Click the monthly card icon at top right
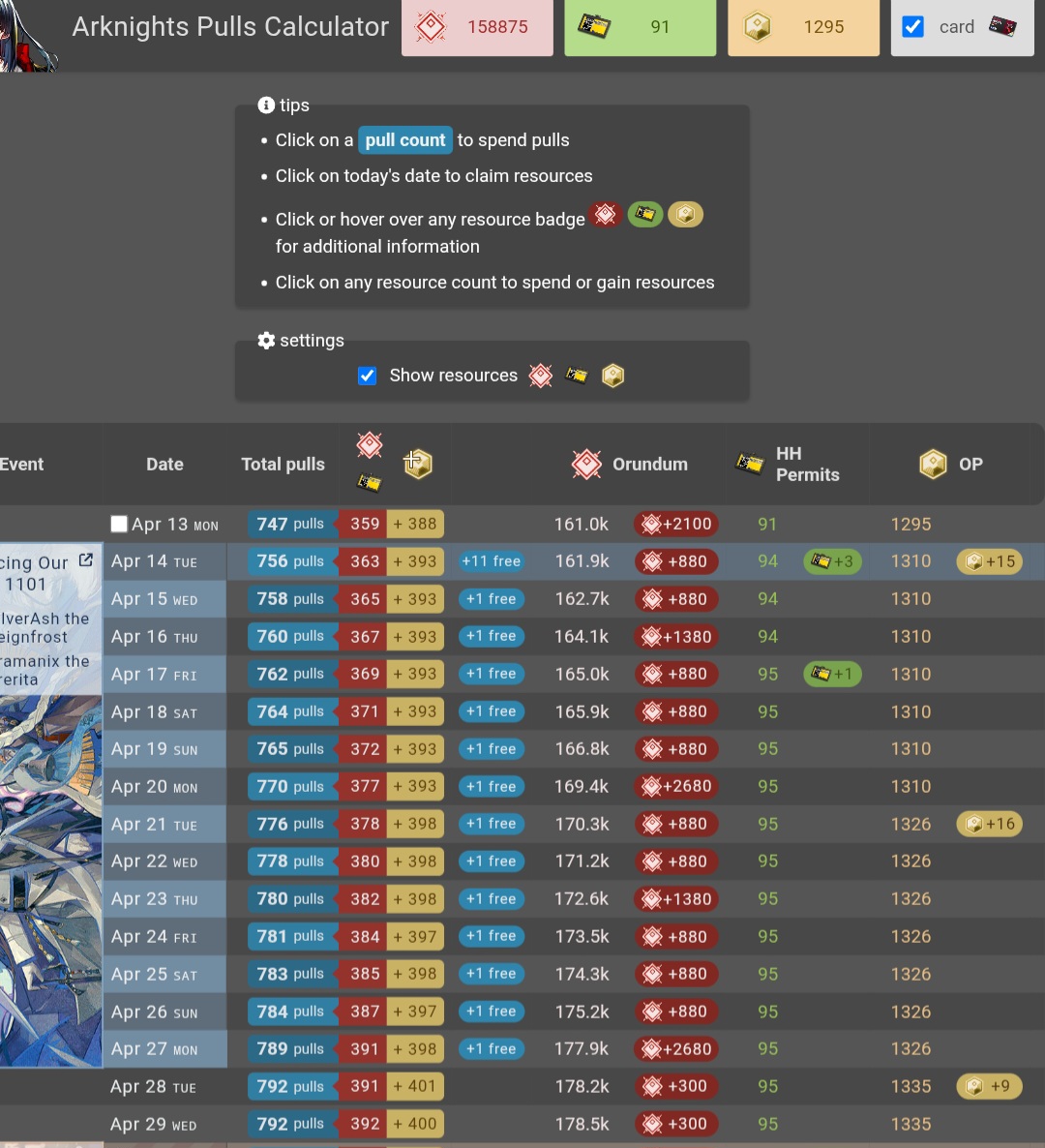This screenshot has height=1148, width=1045. (1002, 26)
